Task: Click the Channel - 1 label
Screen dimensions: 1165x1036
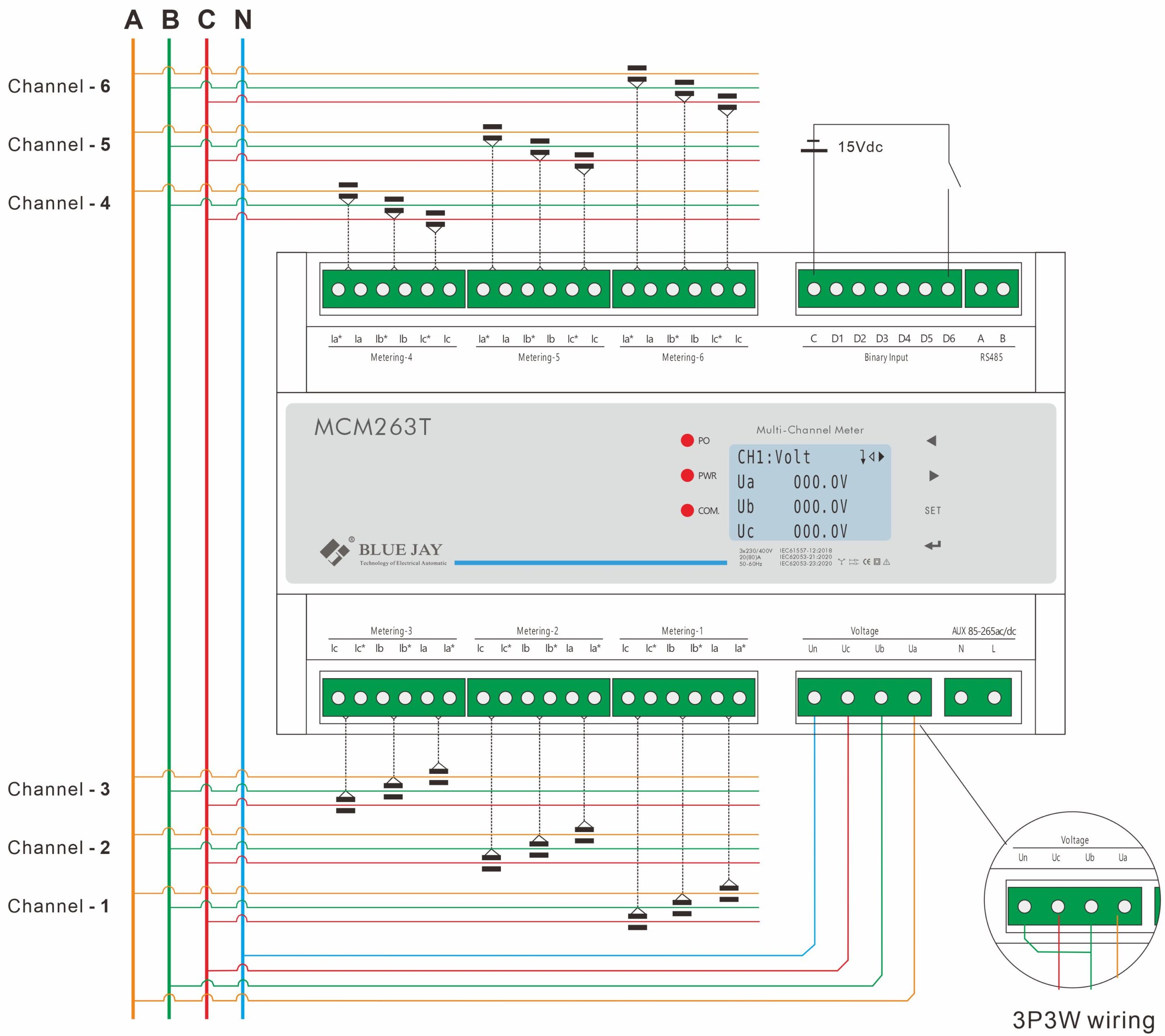Action: coord(59,906)
